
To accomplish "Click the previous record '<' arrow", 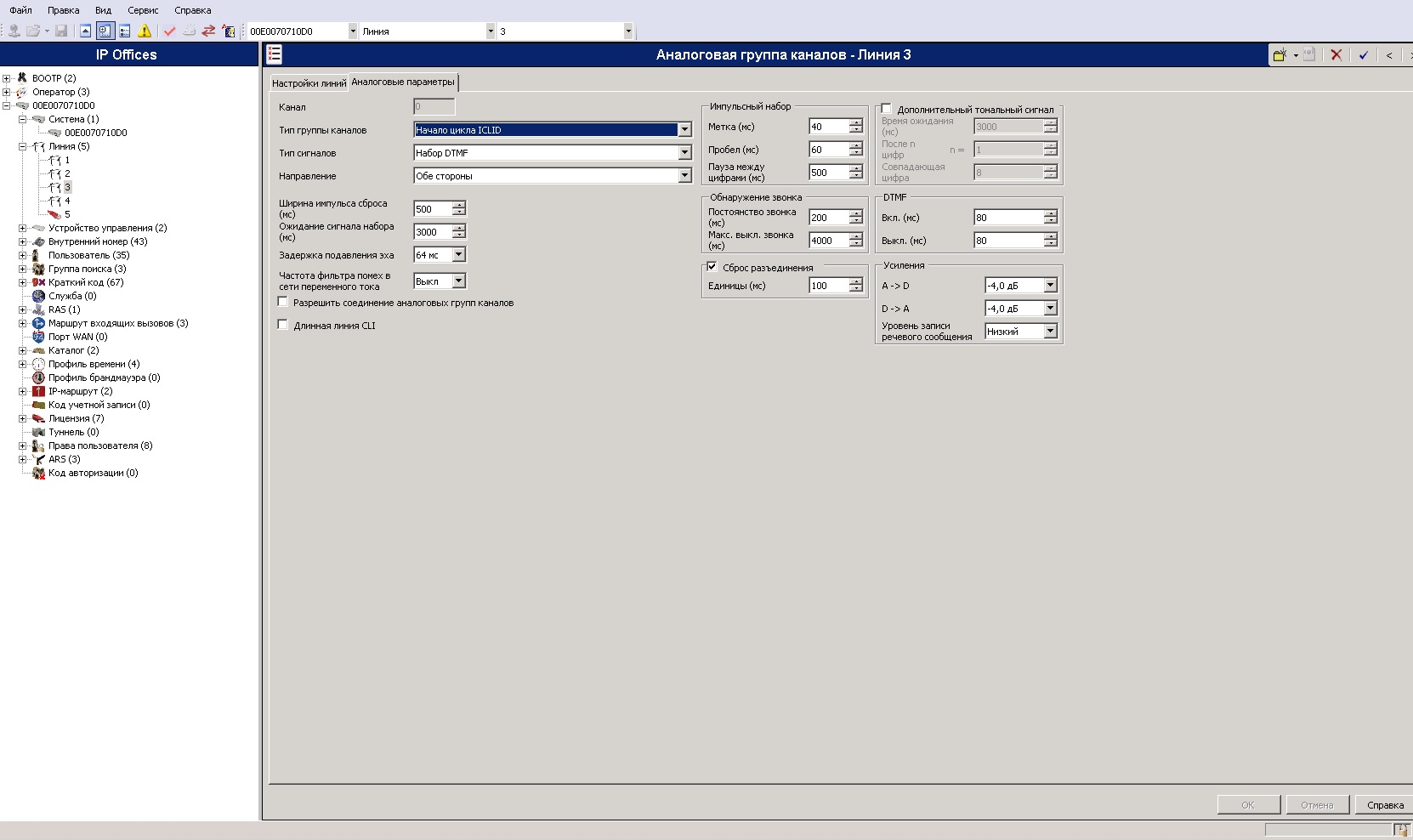I will click(1389, 55).
